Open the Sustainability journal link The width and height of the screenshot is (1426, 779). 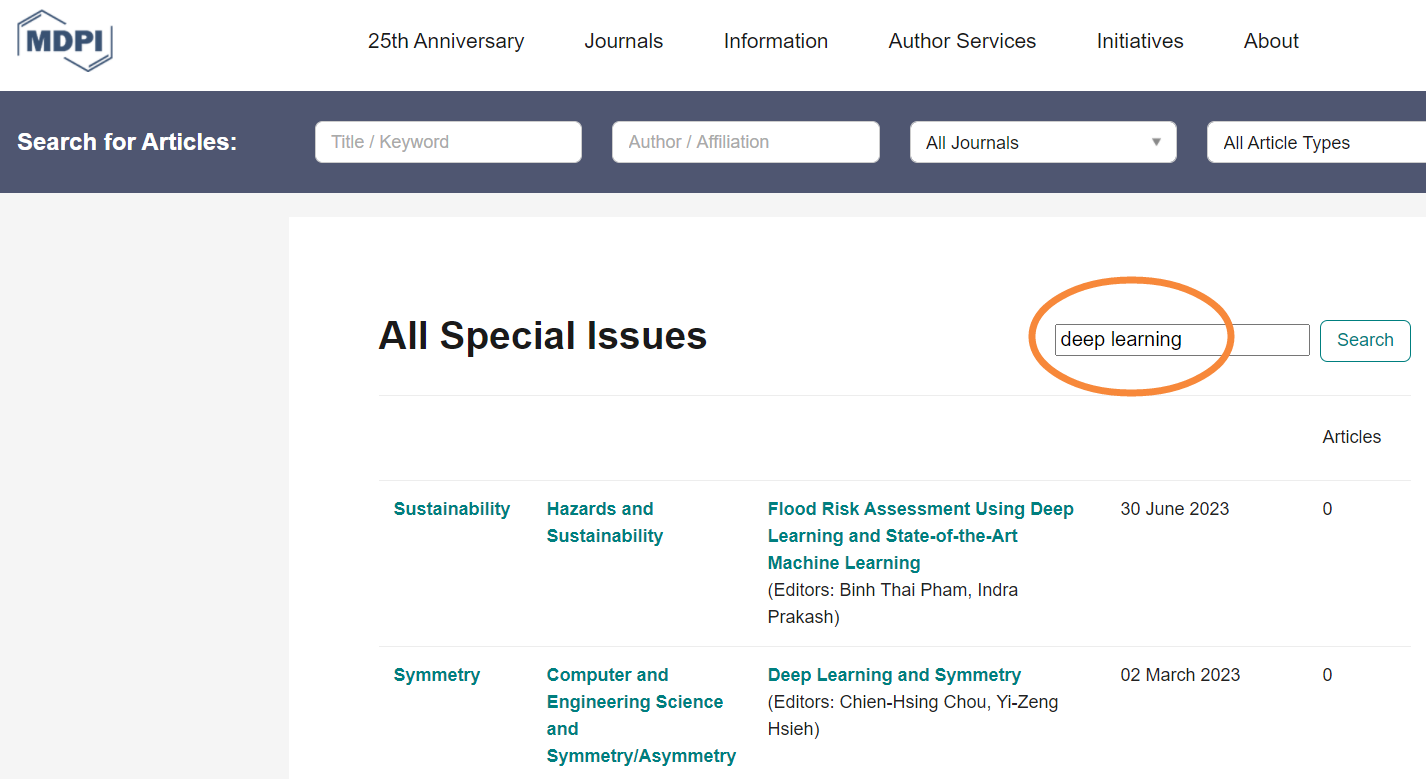(x=451, y=508)
